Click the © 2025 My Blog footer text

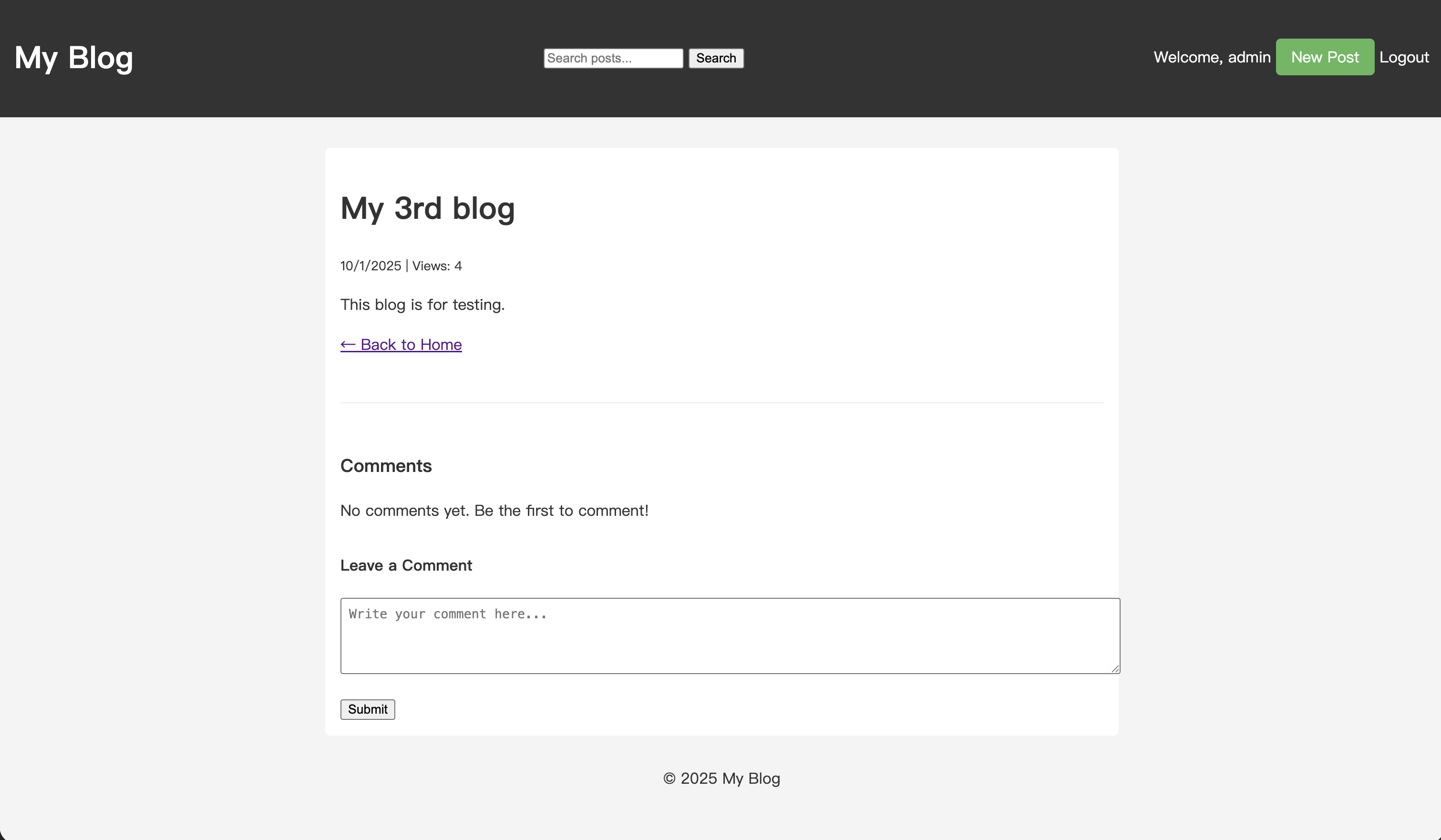tap(721, 779)
